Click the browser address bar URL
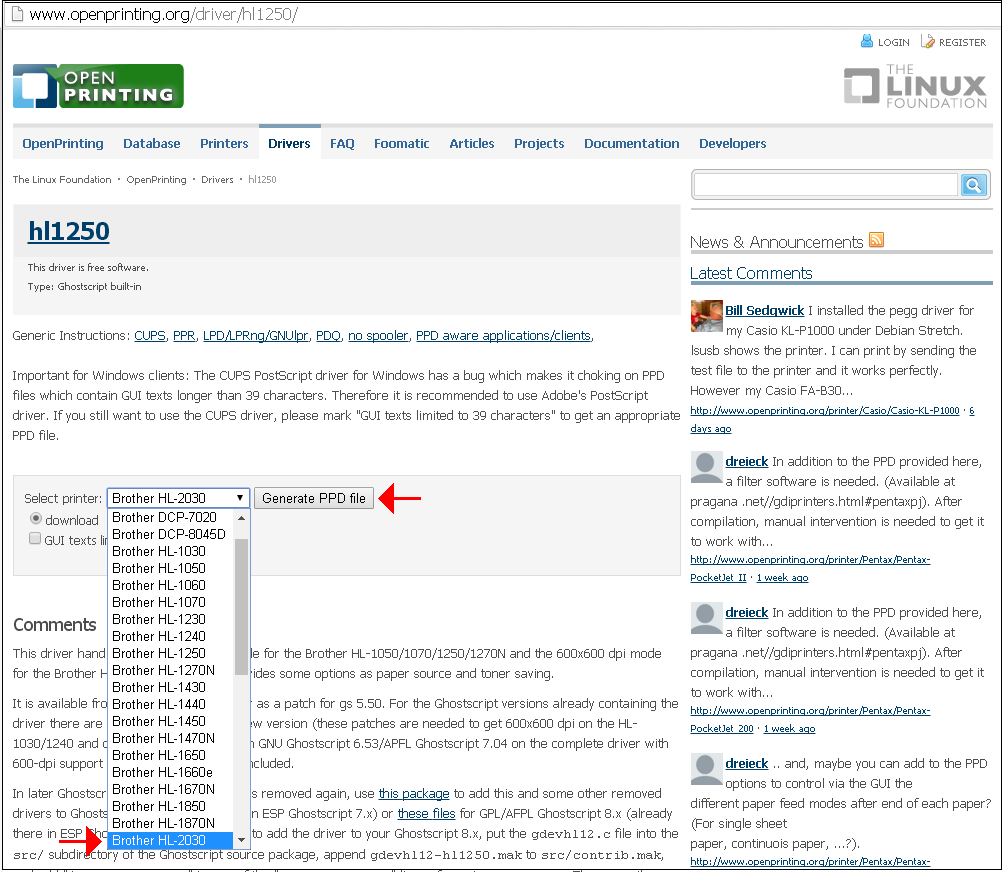The height and width of the screenshot is (872, 1002). coord(164,14)
